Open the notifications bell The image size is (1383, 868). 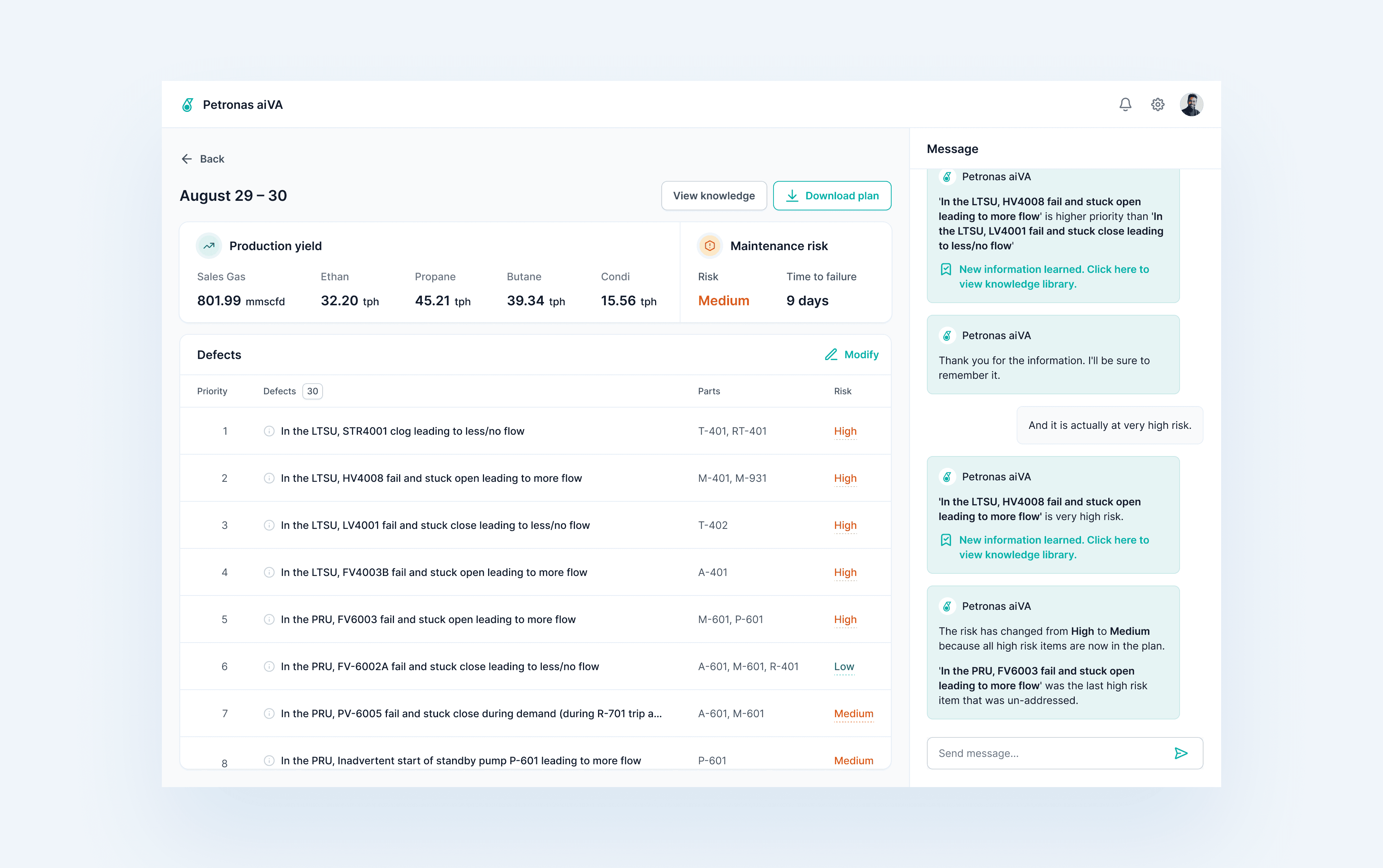click(1125, 104)
